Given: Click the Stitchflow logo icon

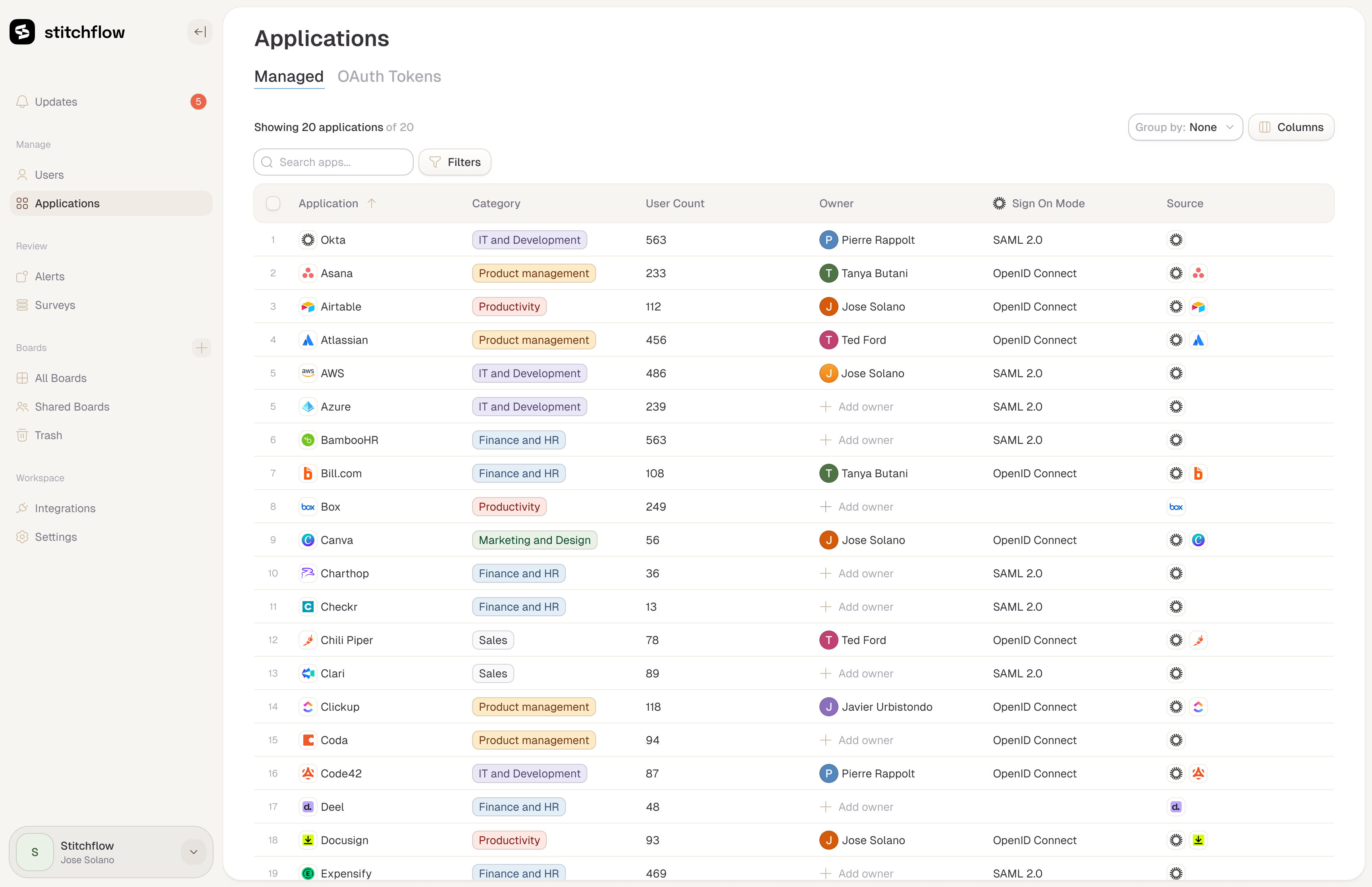Looking at the screenshot, I should [x=23, y=32].
